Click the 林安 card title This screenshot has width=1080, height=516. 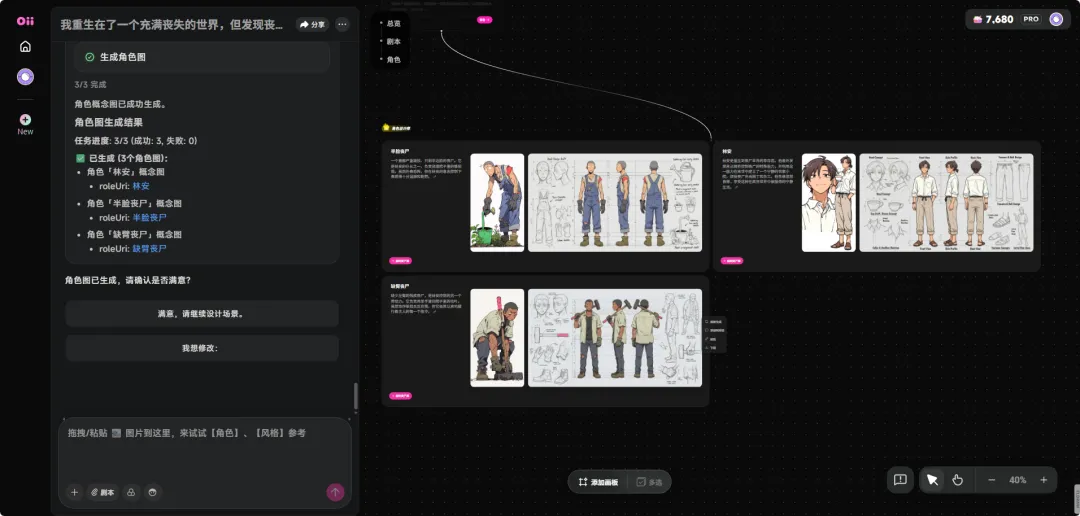coord(727,151)
